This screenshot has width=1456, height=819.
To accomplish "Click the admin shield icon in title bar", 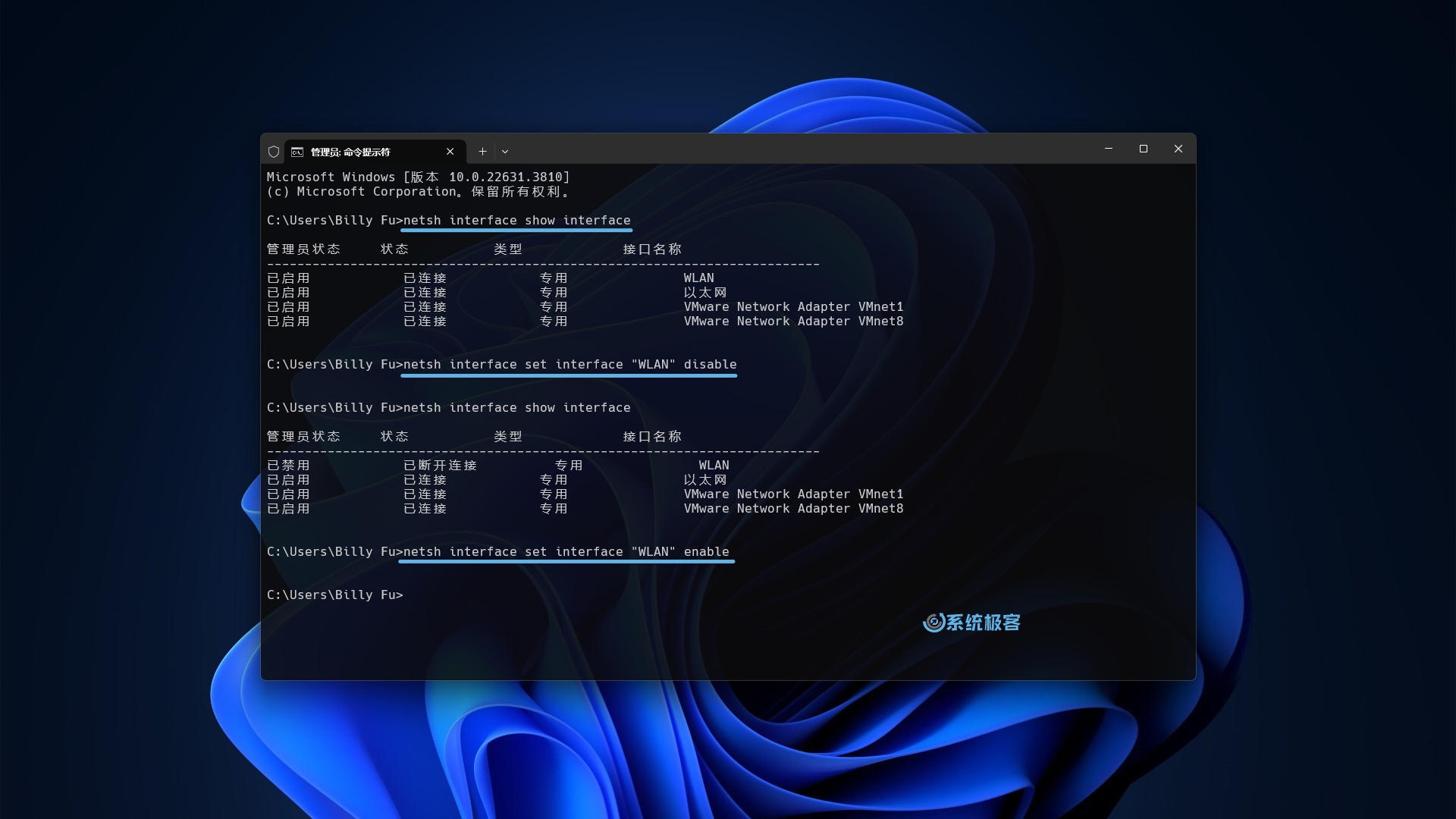I will pos(274,152).
